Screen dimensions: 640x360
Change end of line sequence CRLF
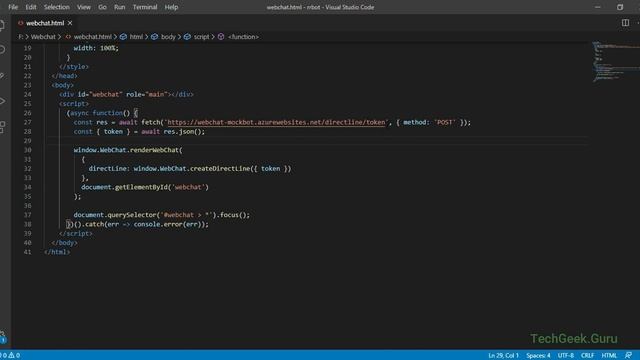[x=587, y=355]
